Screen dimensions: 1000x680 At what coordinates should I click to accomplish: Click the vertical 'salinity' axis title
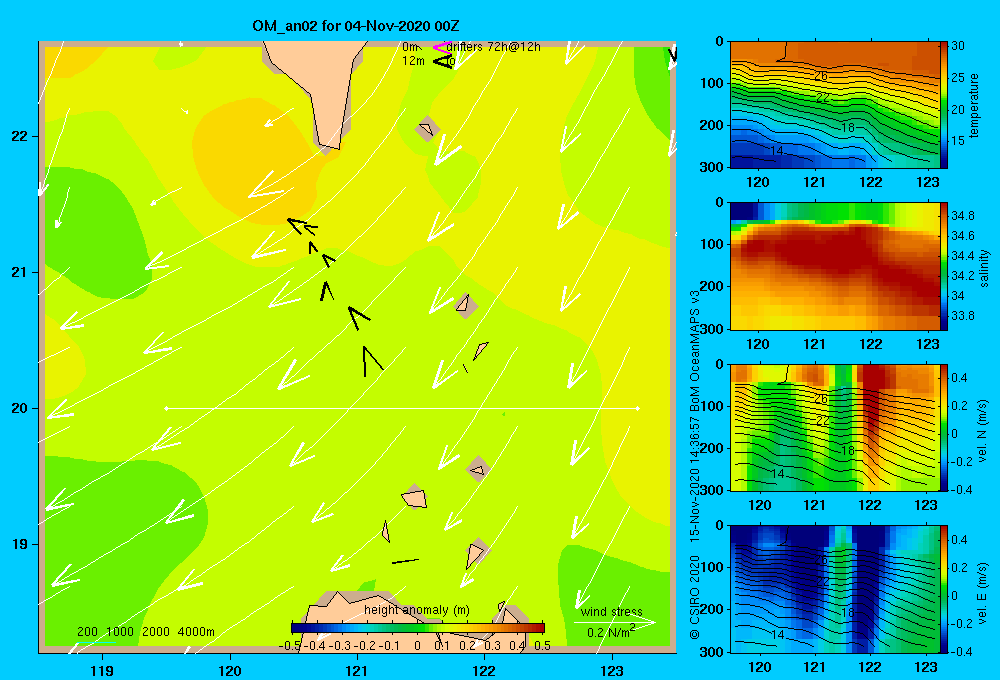click(984, 268)
